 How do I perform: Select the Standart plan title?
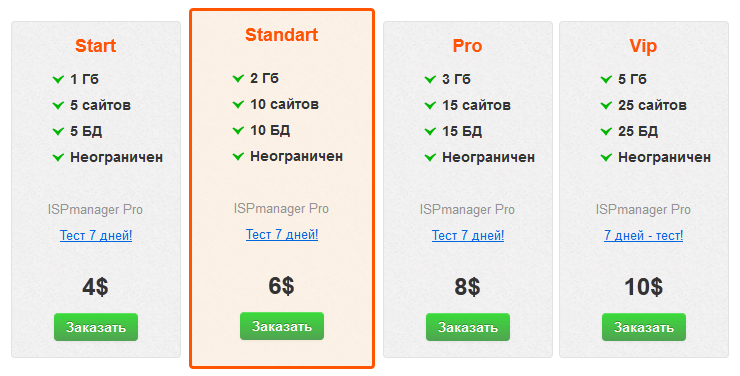[282, 34]
